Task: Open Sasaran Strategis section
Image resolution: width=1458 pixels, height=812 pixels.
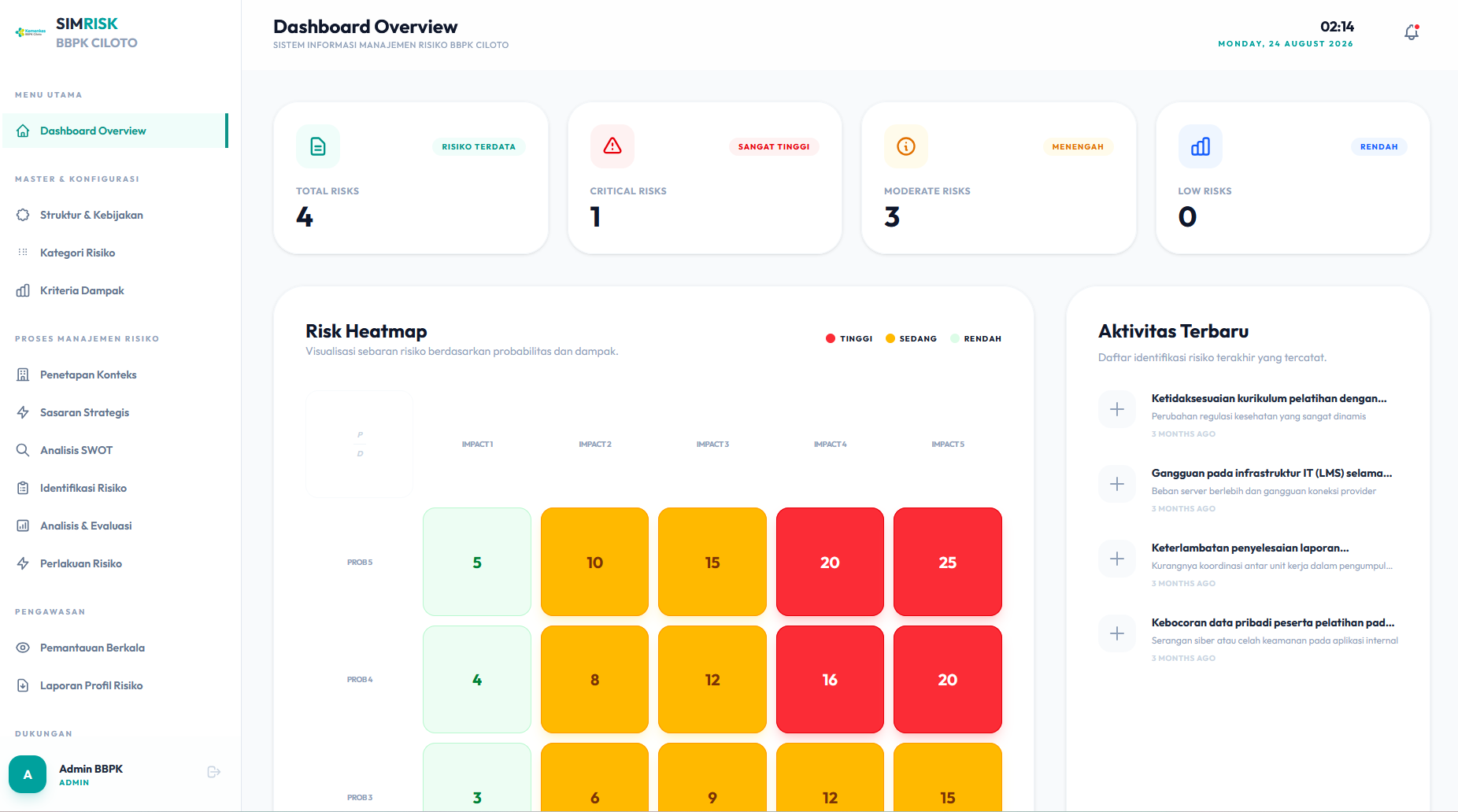Action: [116, 412]
